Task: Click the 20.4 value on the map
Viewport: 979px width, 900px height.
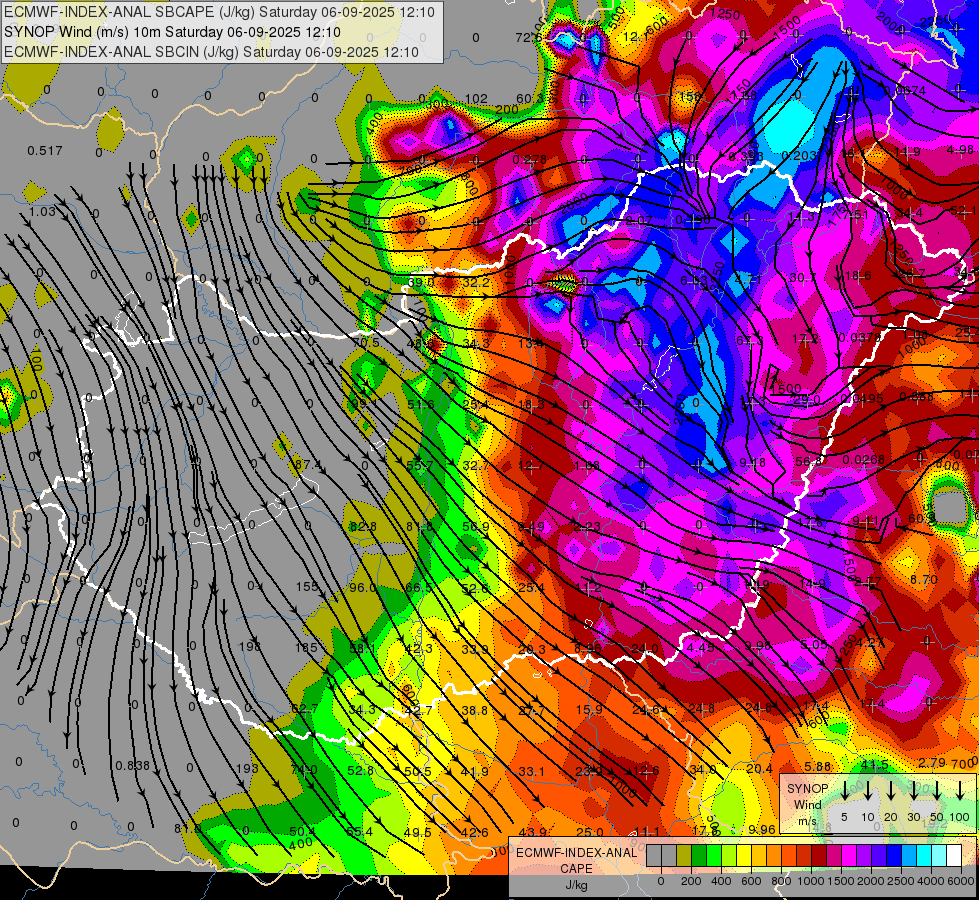Action: (x=759, y=769)
